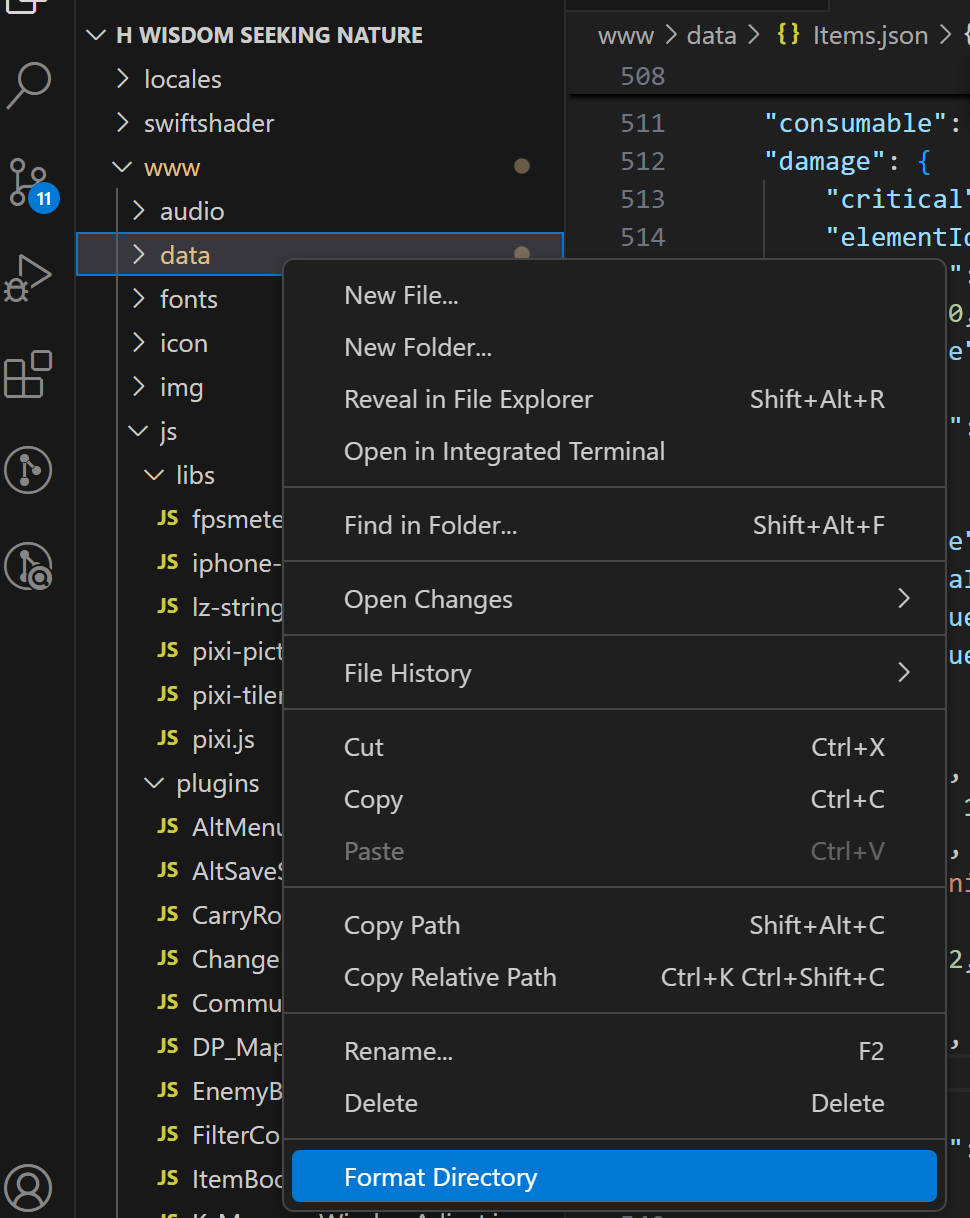Open the AltSave plugin file
970x1218 pixels.
coord(238,871)
